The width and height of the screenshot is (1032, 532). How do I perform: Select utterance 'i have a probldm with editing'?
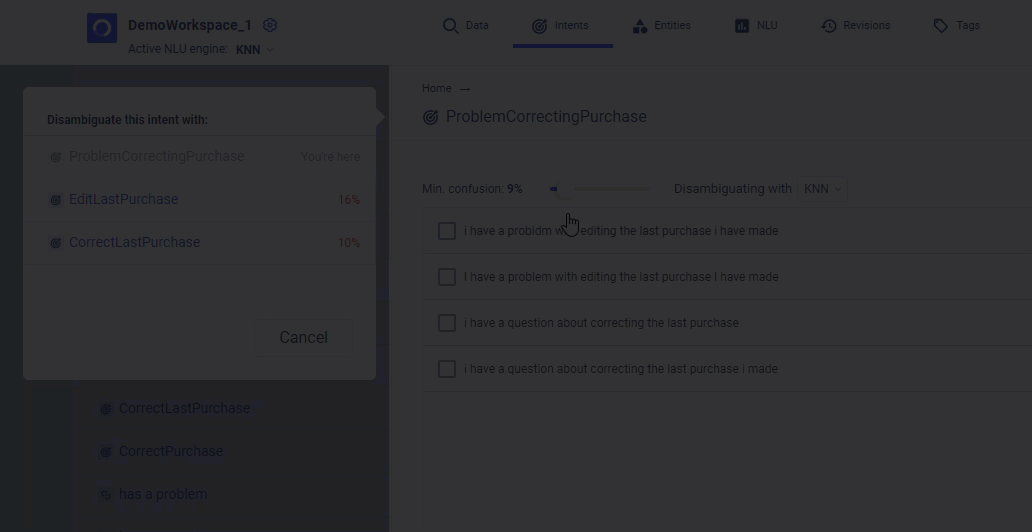pyautogui.click(x=621, y=231)
